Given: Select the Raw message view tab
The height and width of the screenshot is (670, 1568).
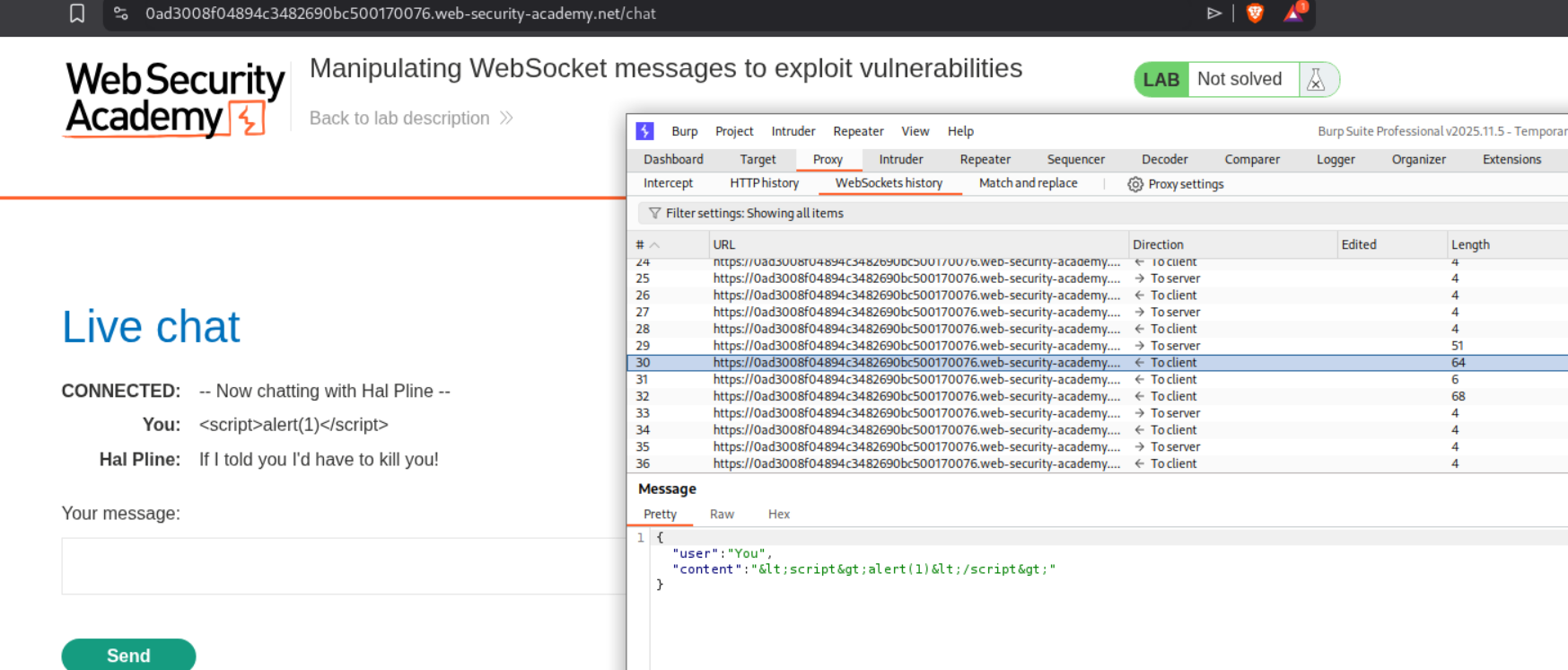Looking at the screenshot, I should click(x=722, y=515).
